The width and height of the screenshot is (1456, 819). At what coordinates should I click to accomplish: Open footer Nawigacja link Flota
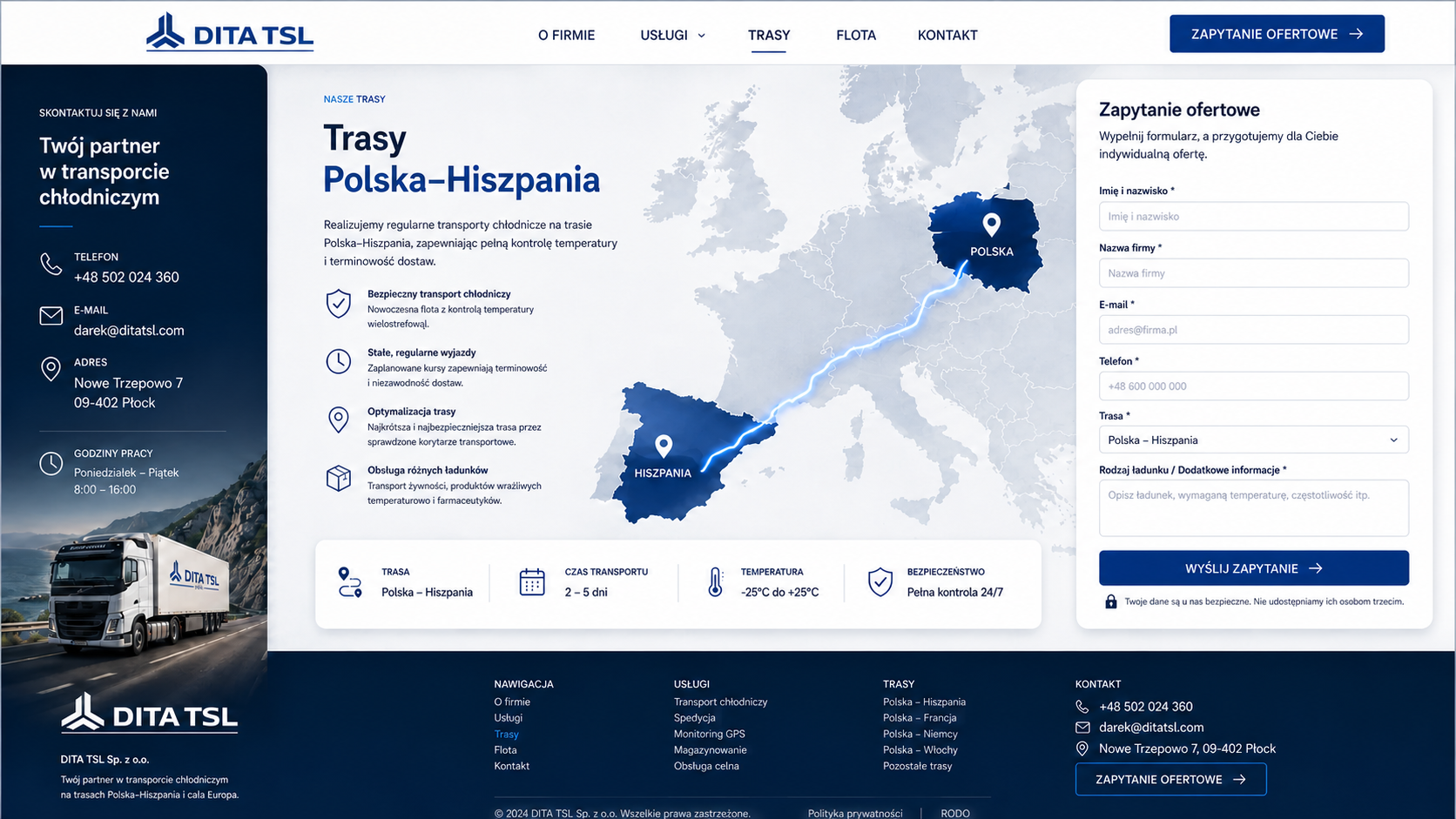tap(505, 749)
